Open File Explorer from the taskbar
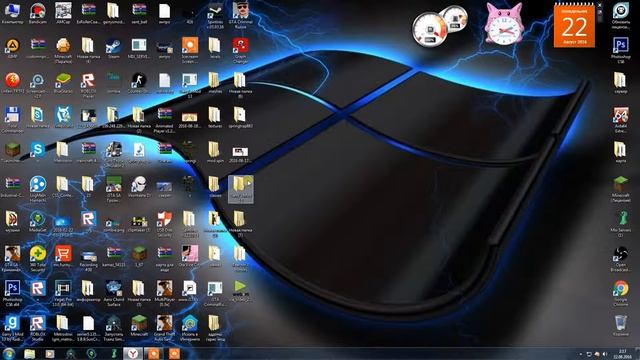 [x=29, y=354]
